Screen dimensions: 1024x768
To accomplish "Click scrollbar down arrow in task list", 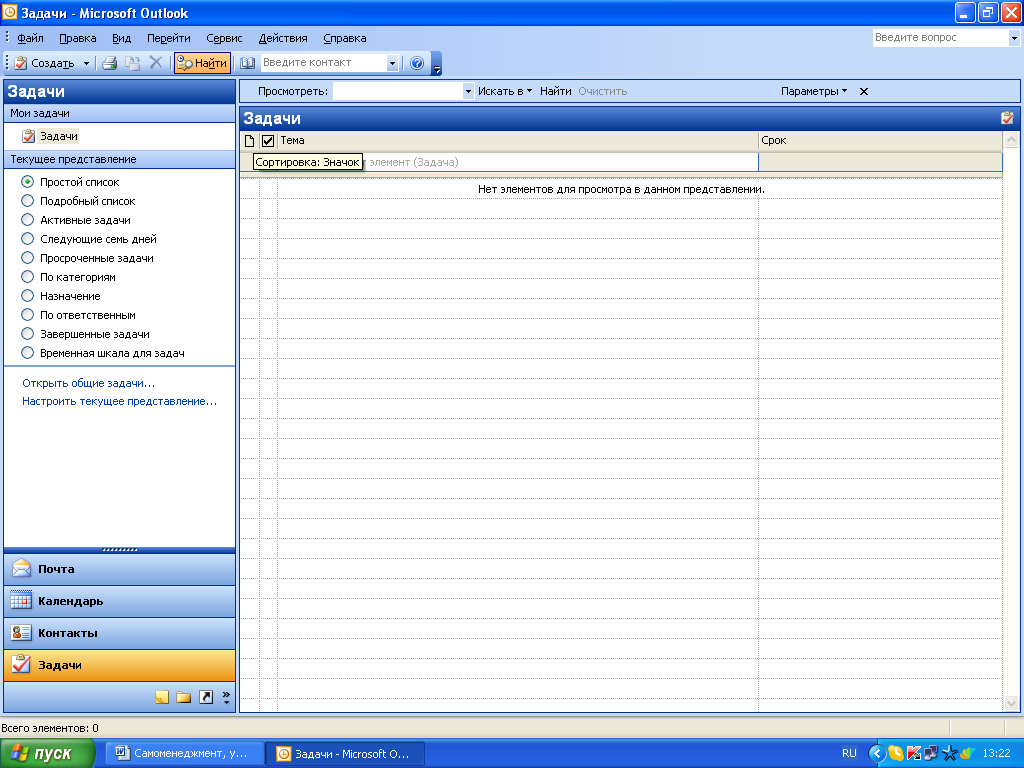I will pyautogui.click(x=1012, y=703).
